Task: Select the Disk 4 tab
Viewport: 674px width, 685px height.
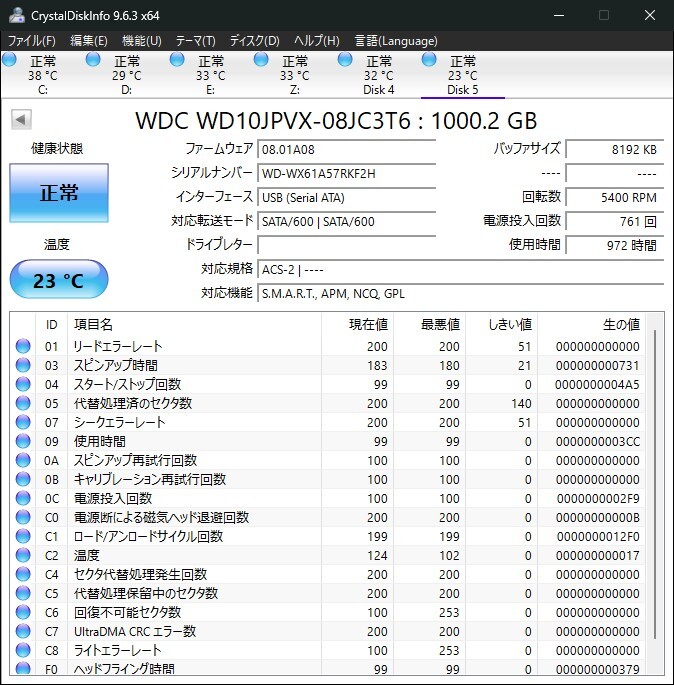Action: 378,75
